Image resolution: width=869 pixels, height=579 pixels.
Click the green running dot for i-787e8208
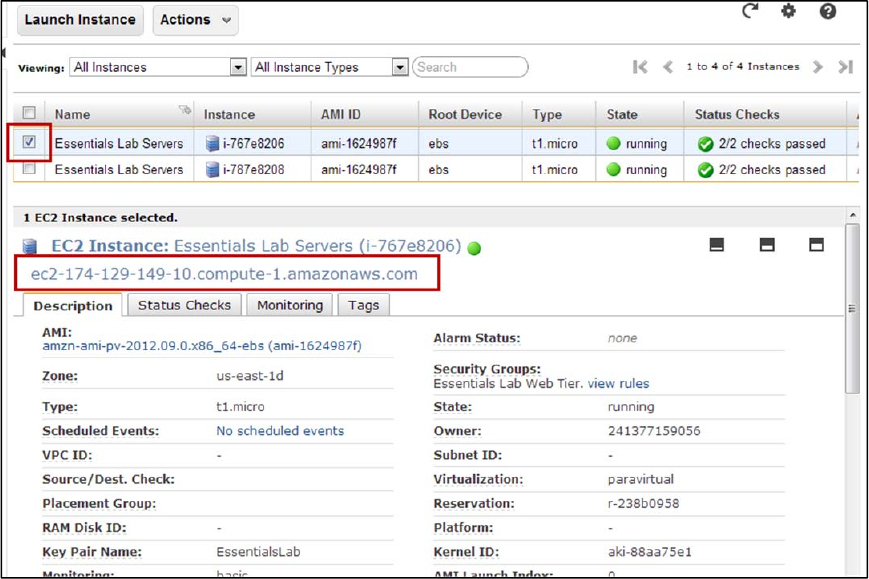[614, 170]
